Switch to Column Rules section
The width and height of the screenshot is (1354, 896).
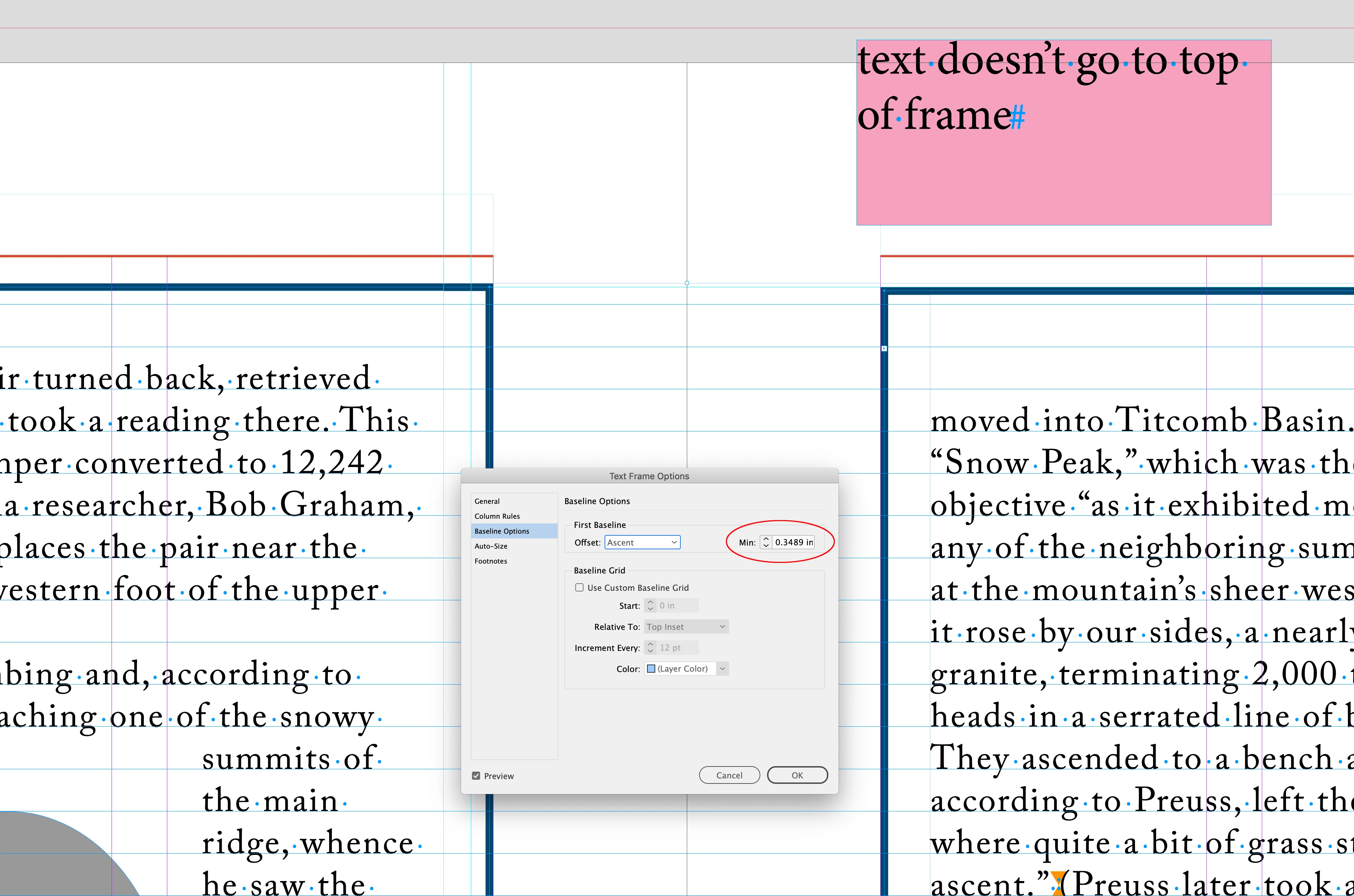(497, 516)
